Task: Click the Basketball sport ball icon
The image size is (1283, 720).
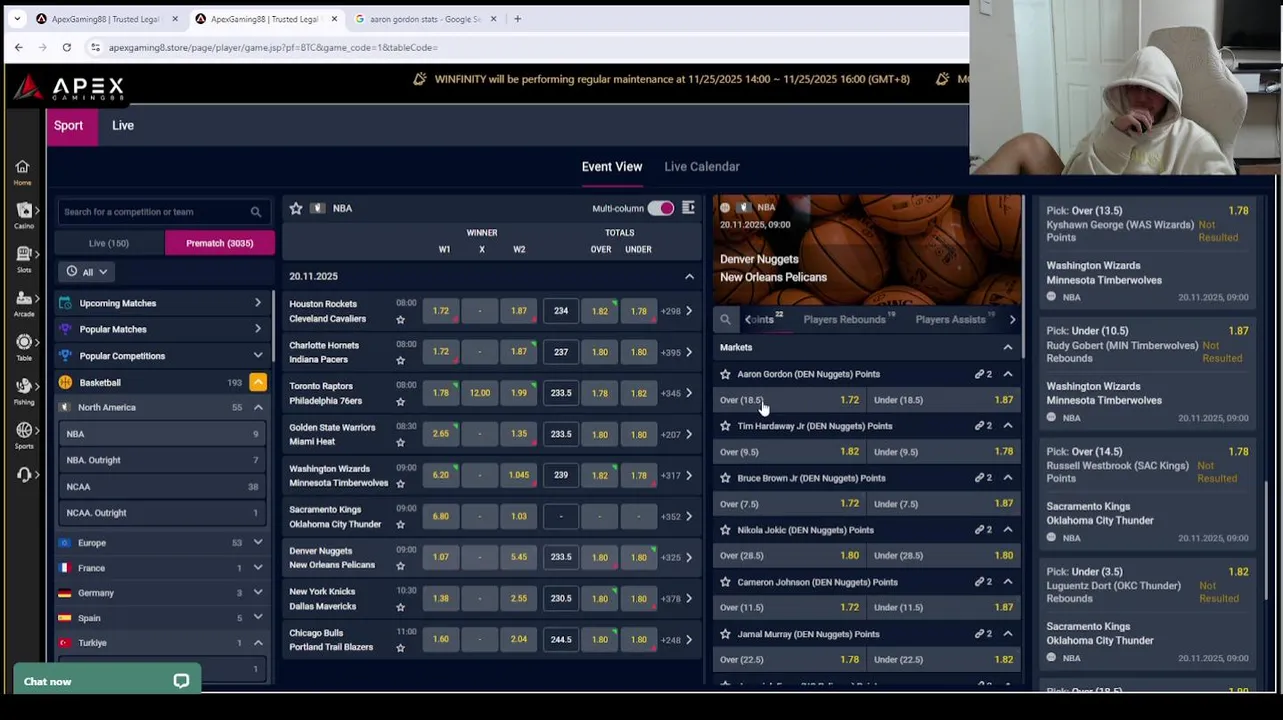Action: pyautogui.click(x=65, y=382)
